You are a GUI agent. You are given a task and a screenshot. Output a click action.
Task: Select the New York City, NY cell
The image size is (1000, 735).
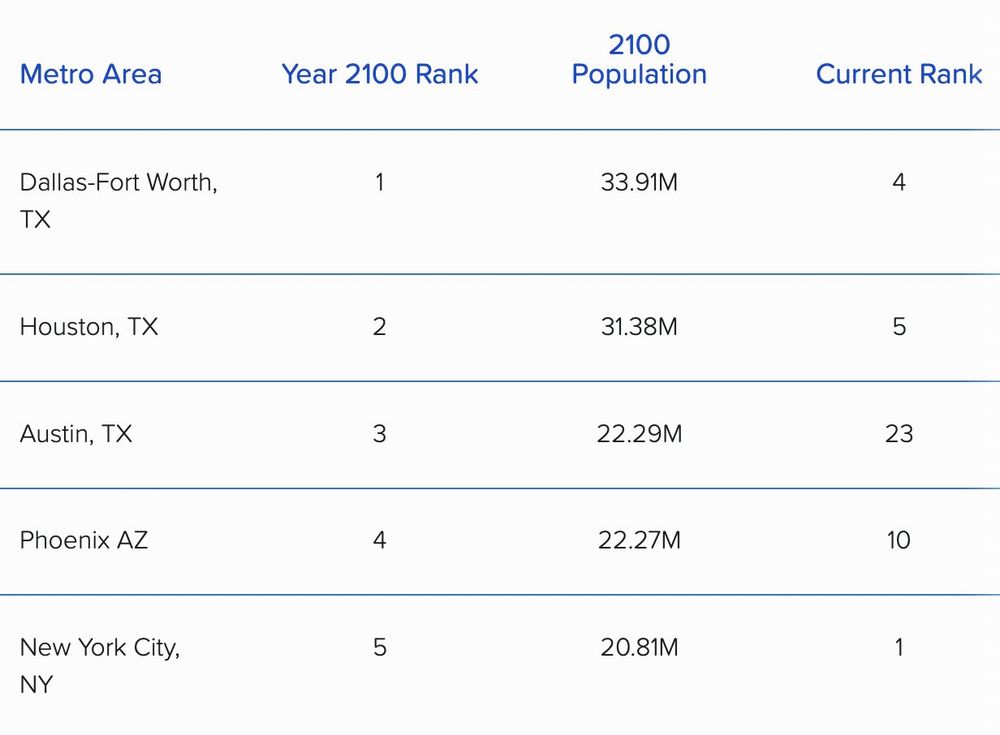coord(100,665)
